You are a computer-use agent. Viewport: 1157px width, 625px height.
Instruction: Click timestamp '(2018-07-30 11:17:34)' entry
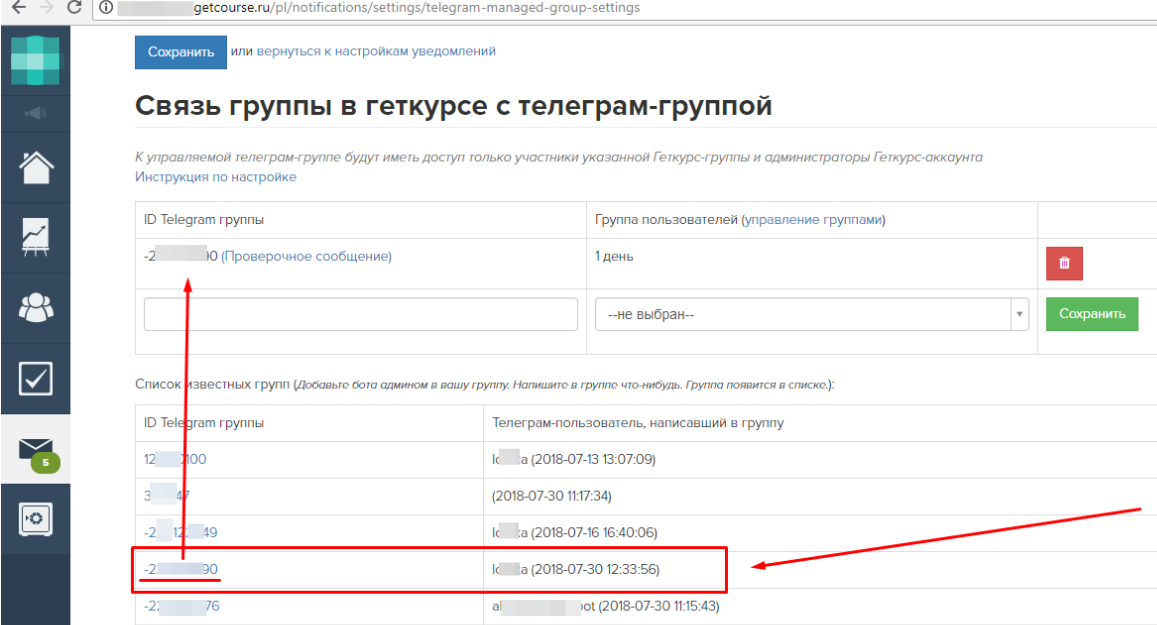pos(552,496)
